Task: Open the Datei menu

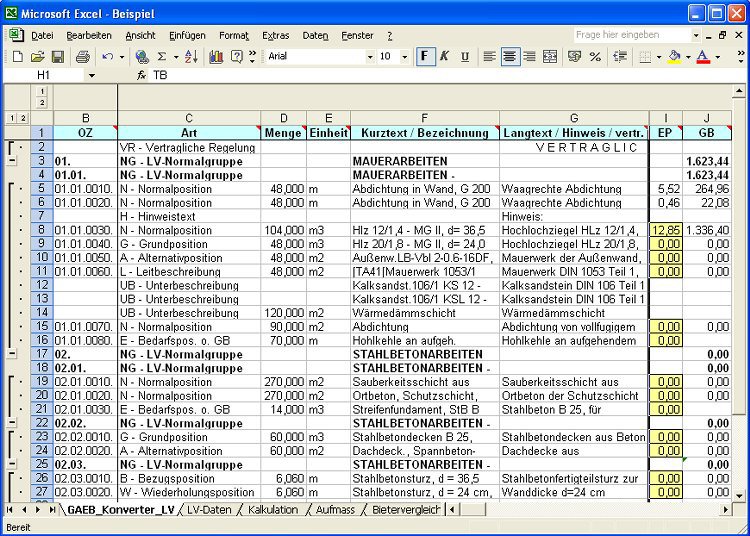Action: pos(42,35)
